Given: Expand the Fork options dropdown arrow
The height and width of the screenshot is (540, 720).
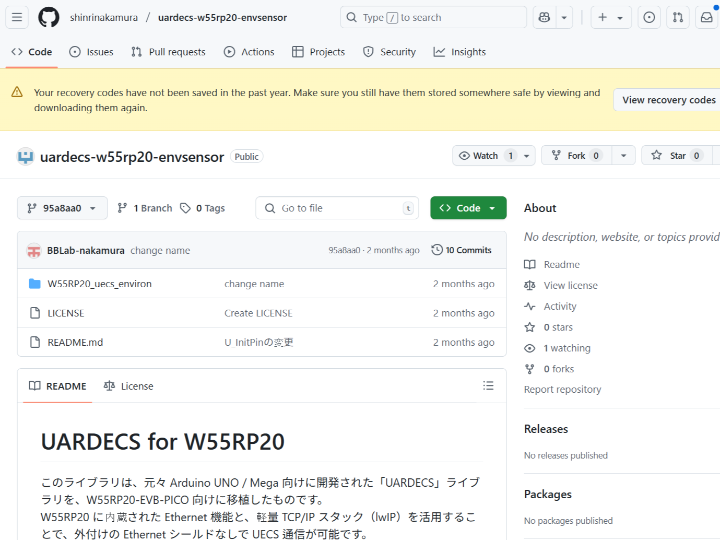Looking at the screenshot, I should tap(624, 156).
